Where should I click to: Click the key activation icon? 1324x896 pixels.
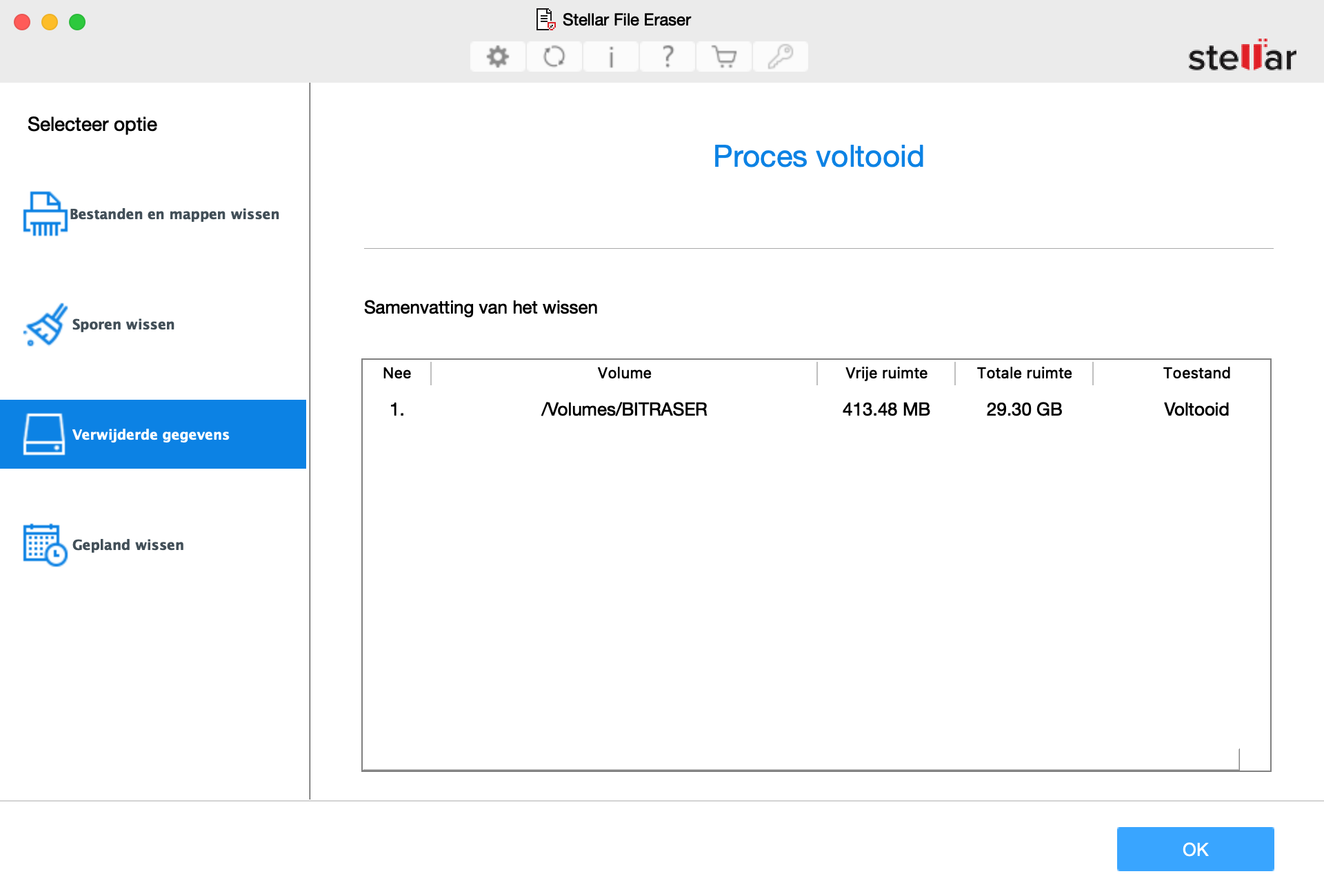point(781,57)
